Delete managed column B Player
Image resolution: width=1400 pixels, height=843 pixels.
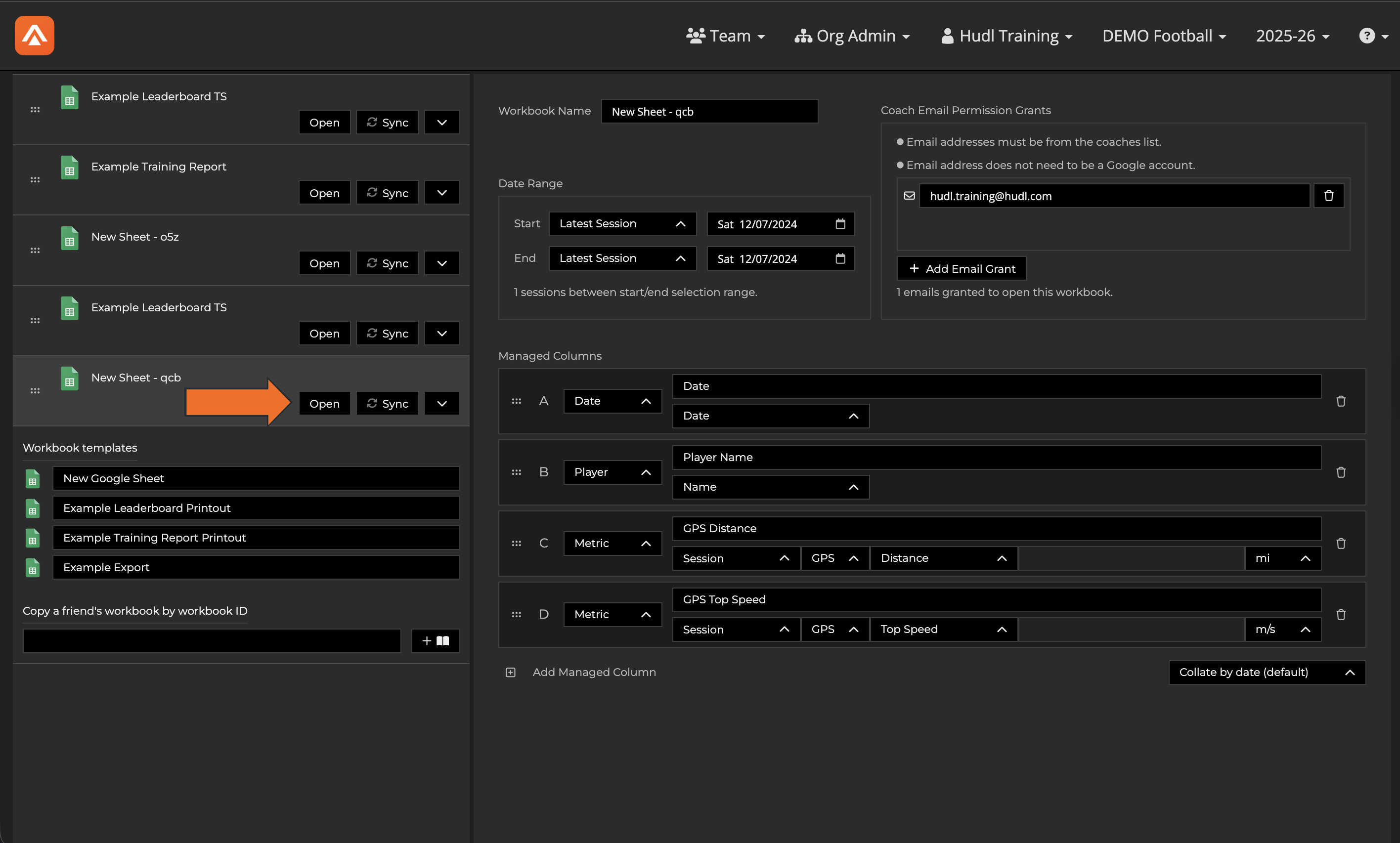coord(1341,472)
